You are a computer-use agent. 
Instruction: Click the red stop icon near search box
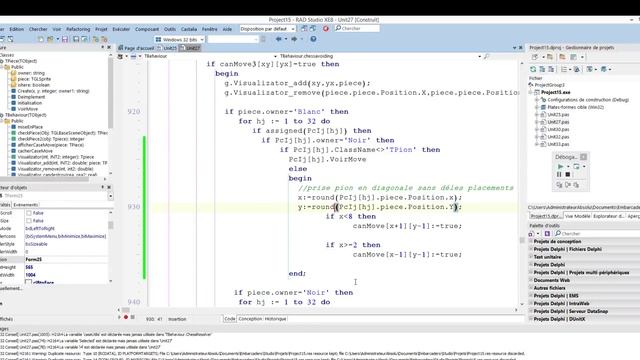tap(326, 29)
